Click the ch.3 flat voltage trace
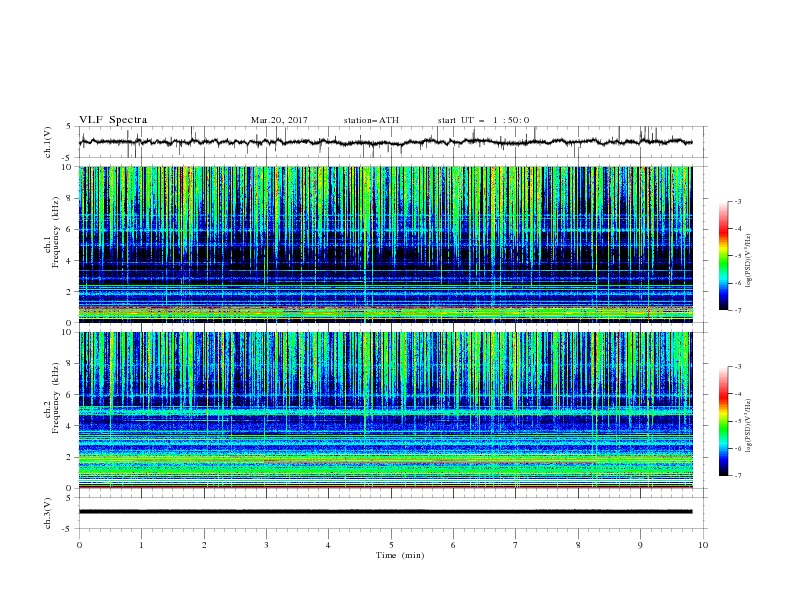 point(385,512)
